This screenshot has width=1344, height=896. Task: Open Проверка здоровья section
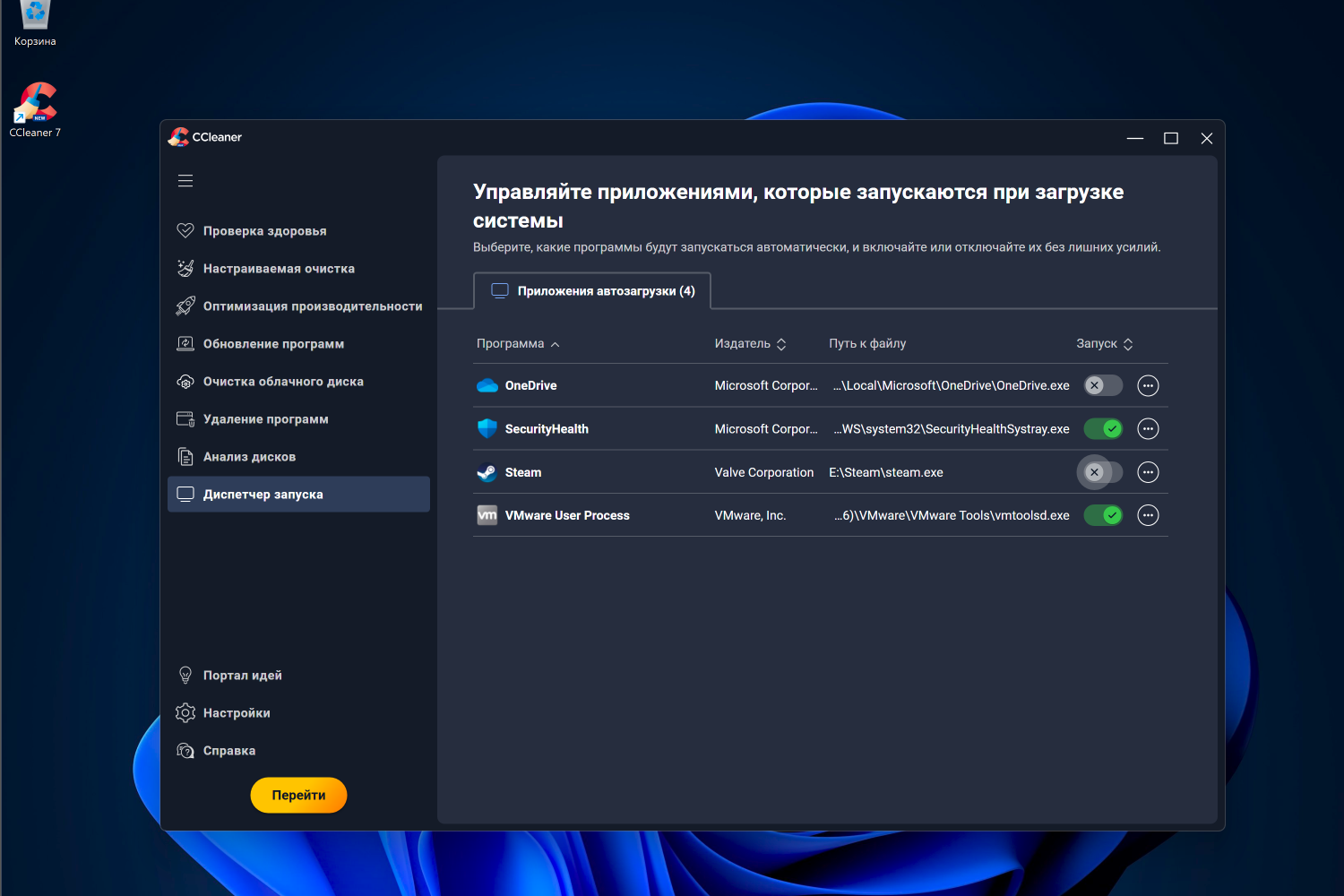tap(298, 230)
